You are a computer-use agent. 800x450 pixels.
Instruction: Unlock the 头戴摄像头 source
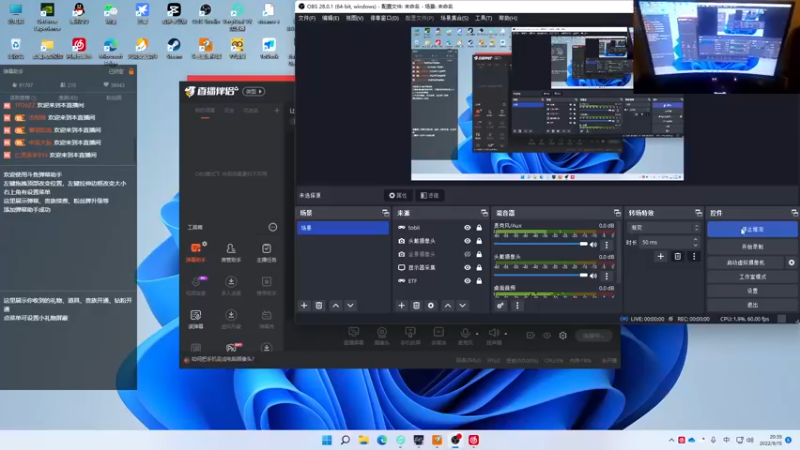tap(479, 241)
